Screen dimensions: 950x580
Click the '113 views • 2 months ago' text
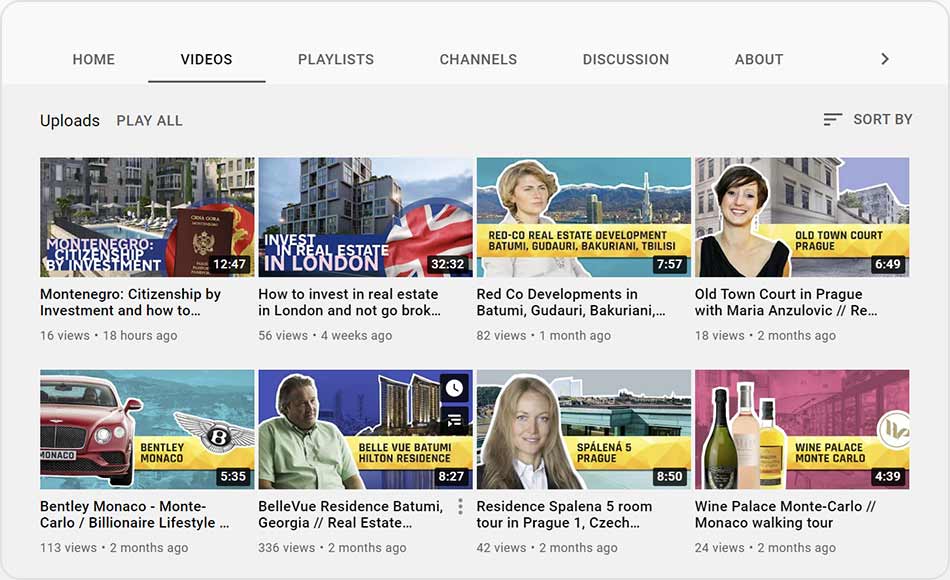coord(114,547)
